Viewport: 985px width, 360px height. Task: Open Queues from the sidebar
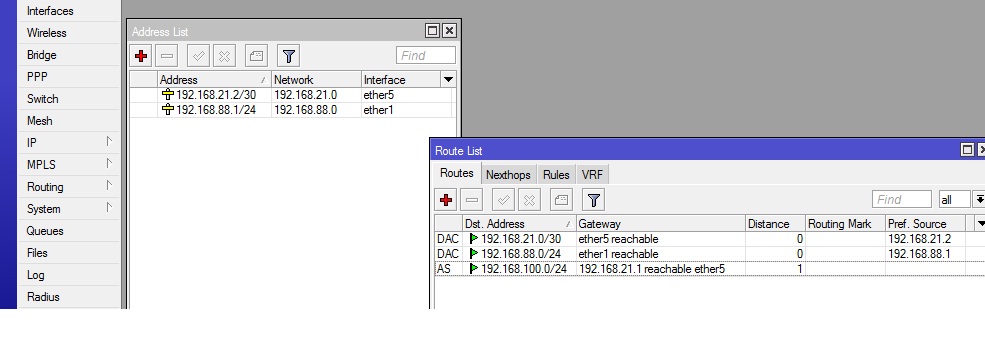click(68, 231)
